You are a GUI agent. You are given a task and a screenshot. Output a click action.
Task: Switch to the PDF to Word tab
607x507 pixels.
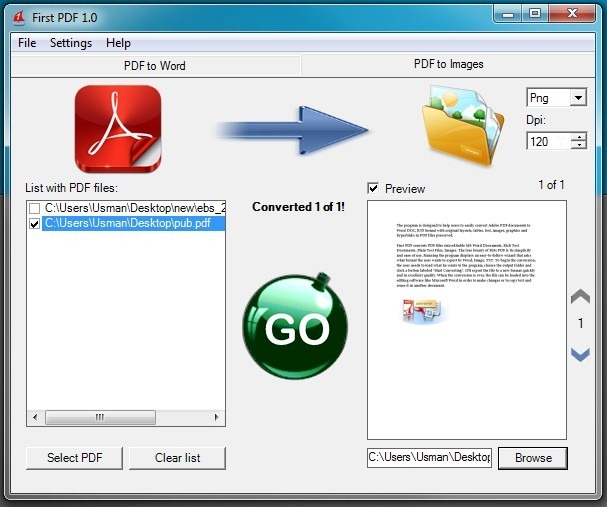click(x=155, y=66)
